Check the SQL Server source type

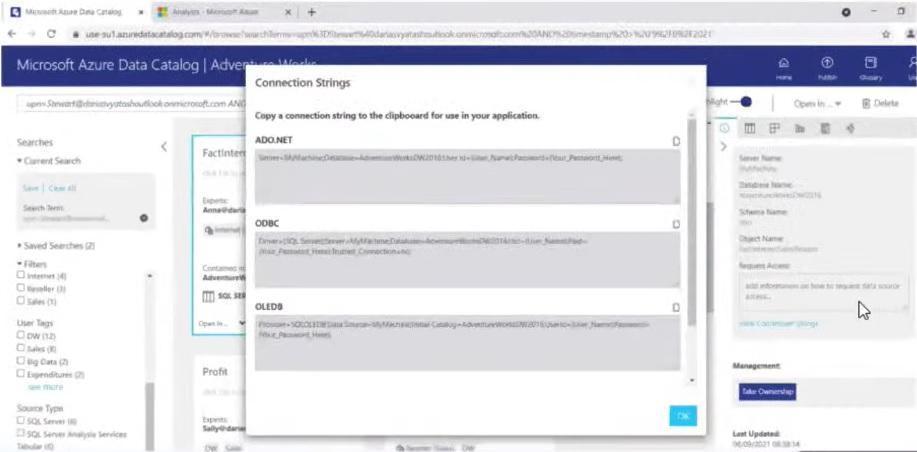21,420
